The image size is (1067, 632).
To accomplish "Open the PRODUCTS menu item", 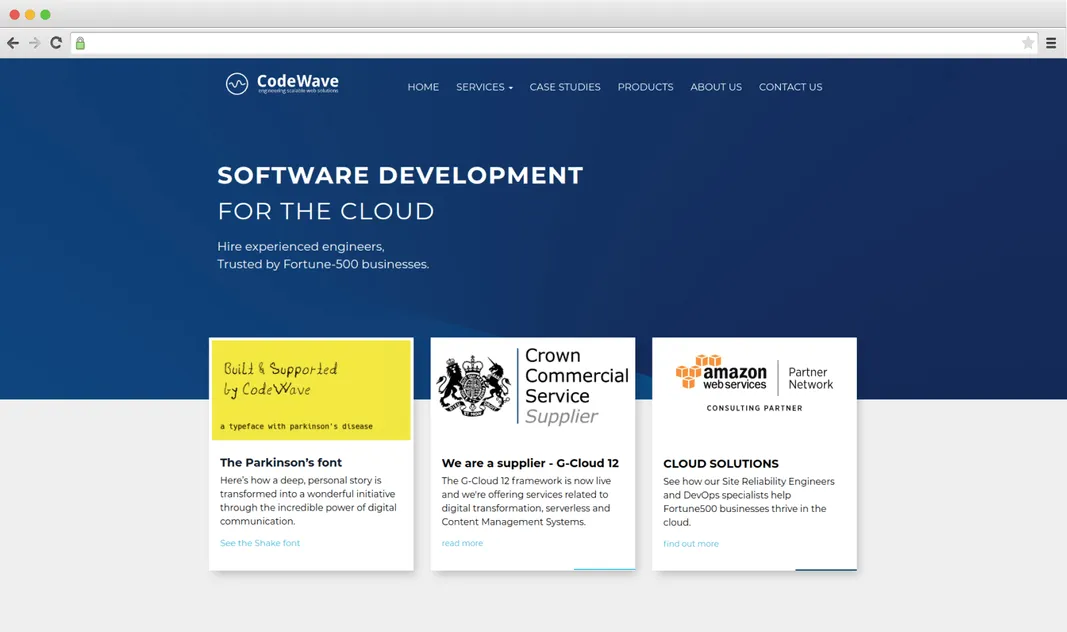I will pos(645,87).
